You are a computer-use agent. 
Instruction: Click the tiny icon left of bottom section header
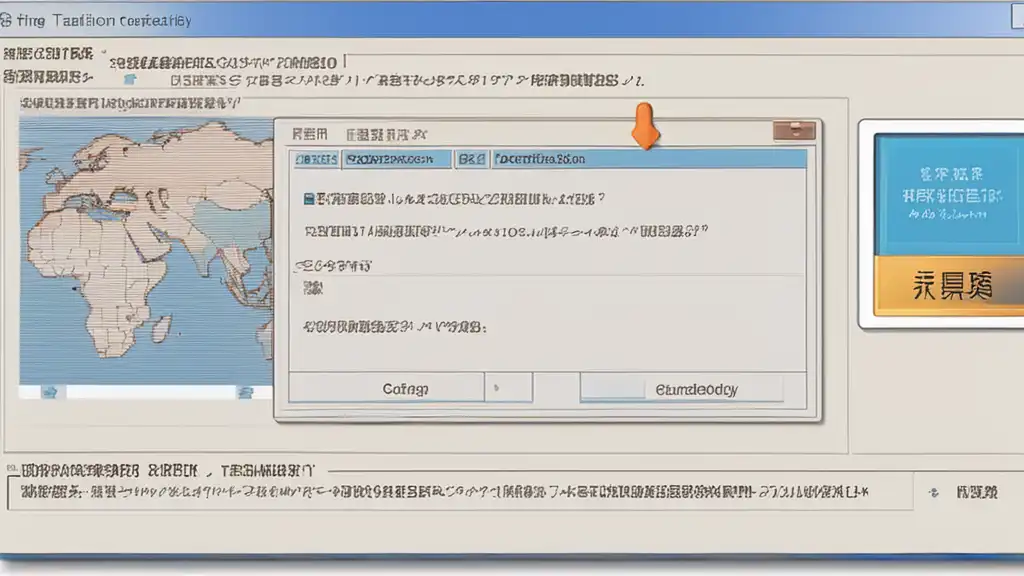coord(12,468)
